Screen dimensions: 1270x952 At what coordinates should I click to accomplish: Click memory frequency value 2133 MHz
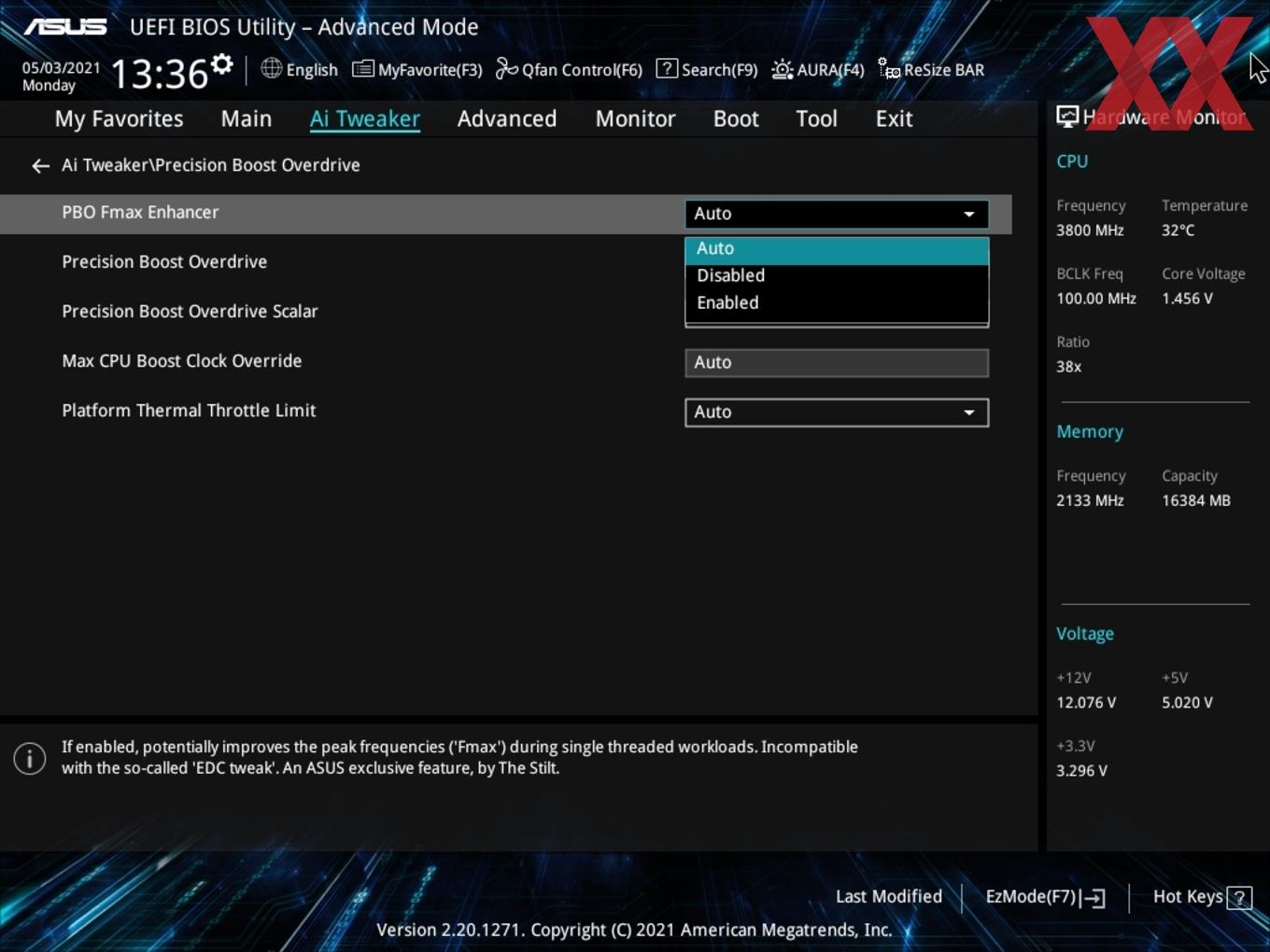pyautogui.click(x=1090, y=501)
